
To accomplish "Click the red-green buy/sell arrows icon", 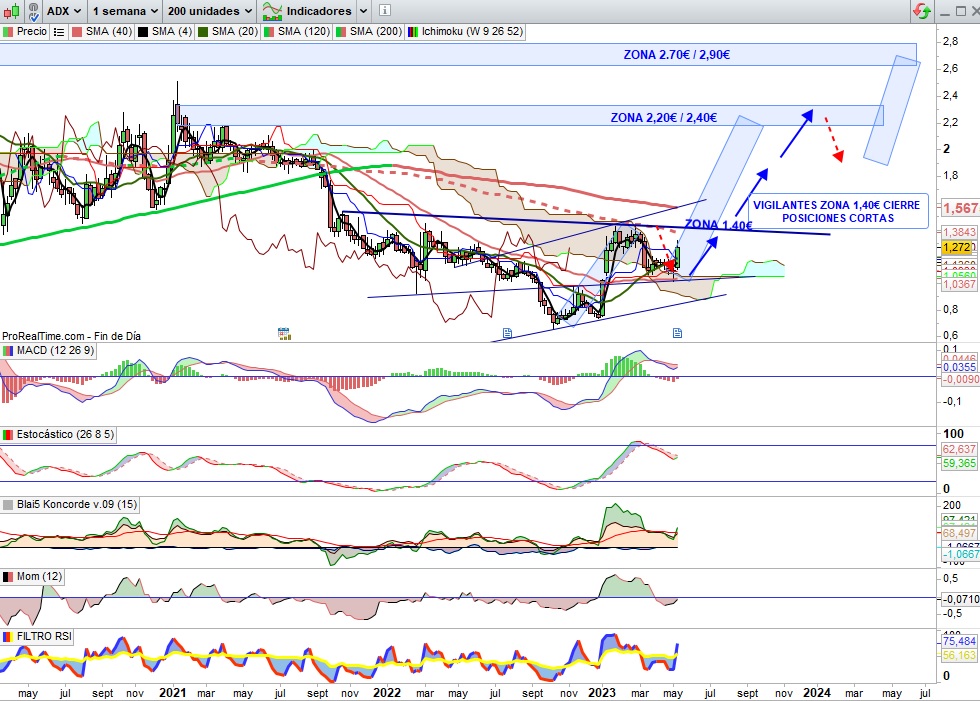I will pos(920,11).
